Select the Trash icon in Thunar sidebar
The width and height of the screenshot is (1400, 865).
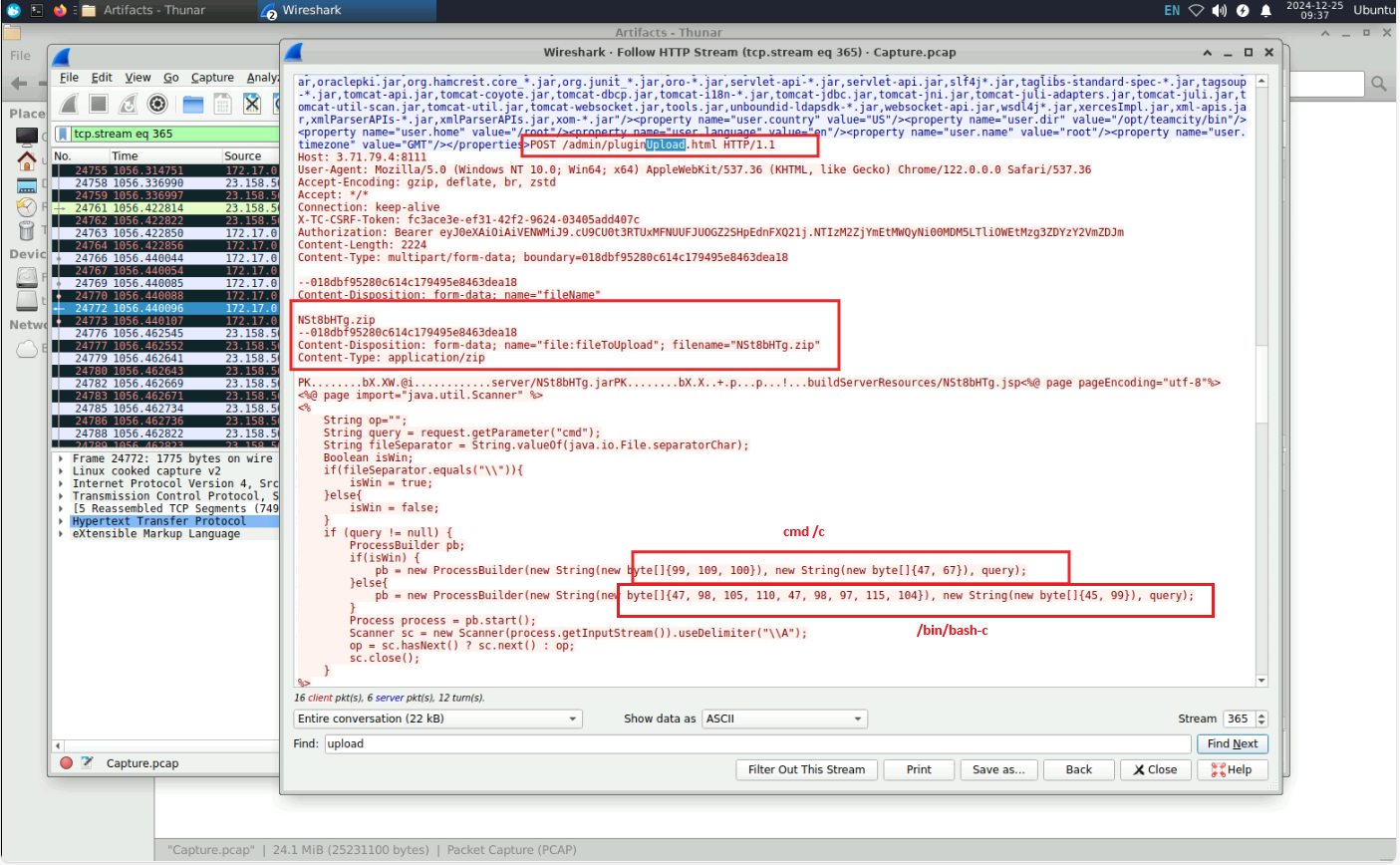click(27, 230)
